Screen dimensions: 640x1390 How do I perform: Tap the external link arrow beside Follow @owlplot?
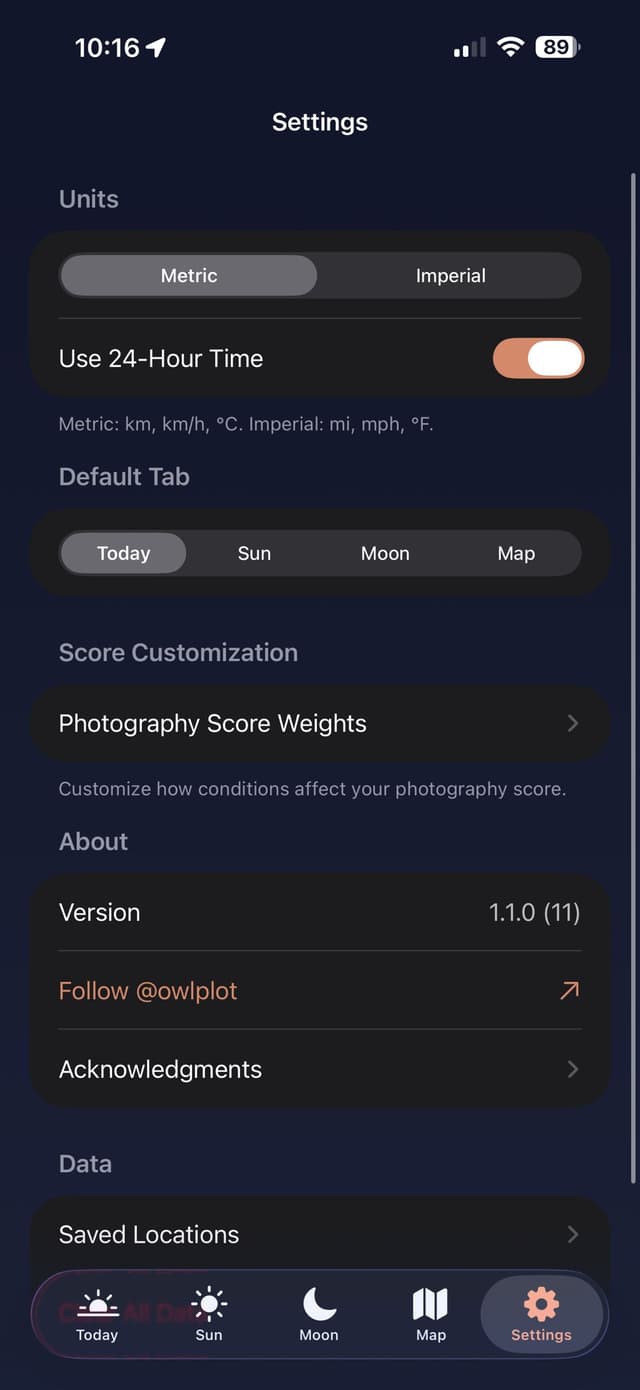click(x=570, y=990)
